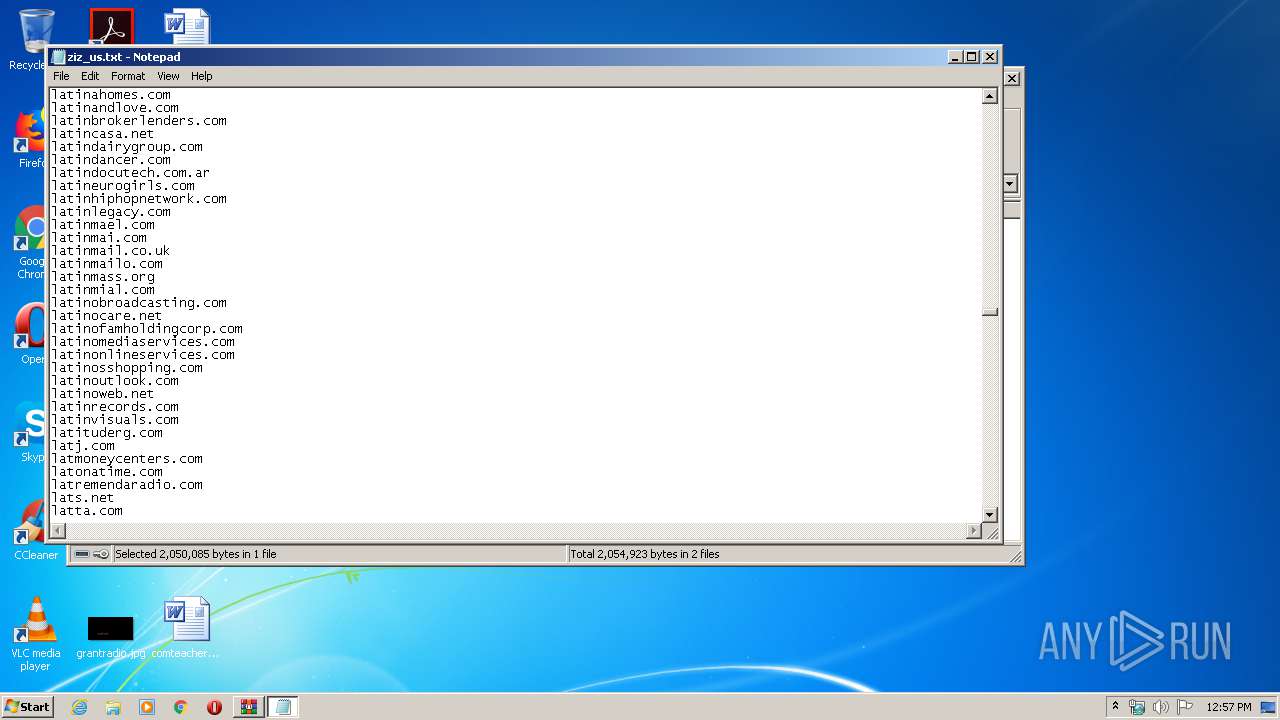
Task: Click the line latinhiphopnetwork.com
Action: point(139,199)
